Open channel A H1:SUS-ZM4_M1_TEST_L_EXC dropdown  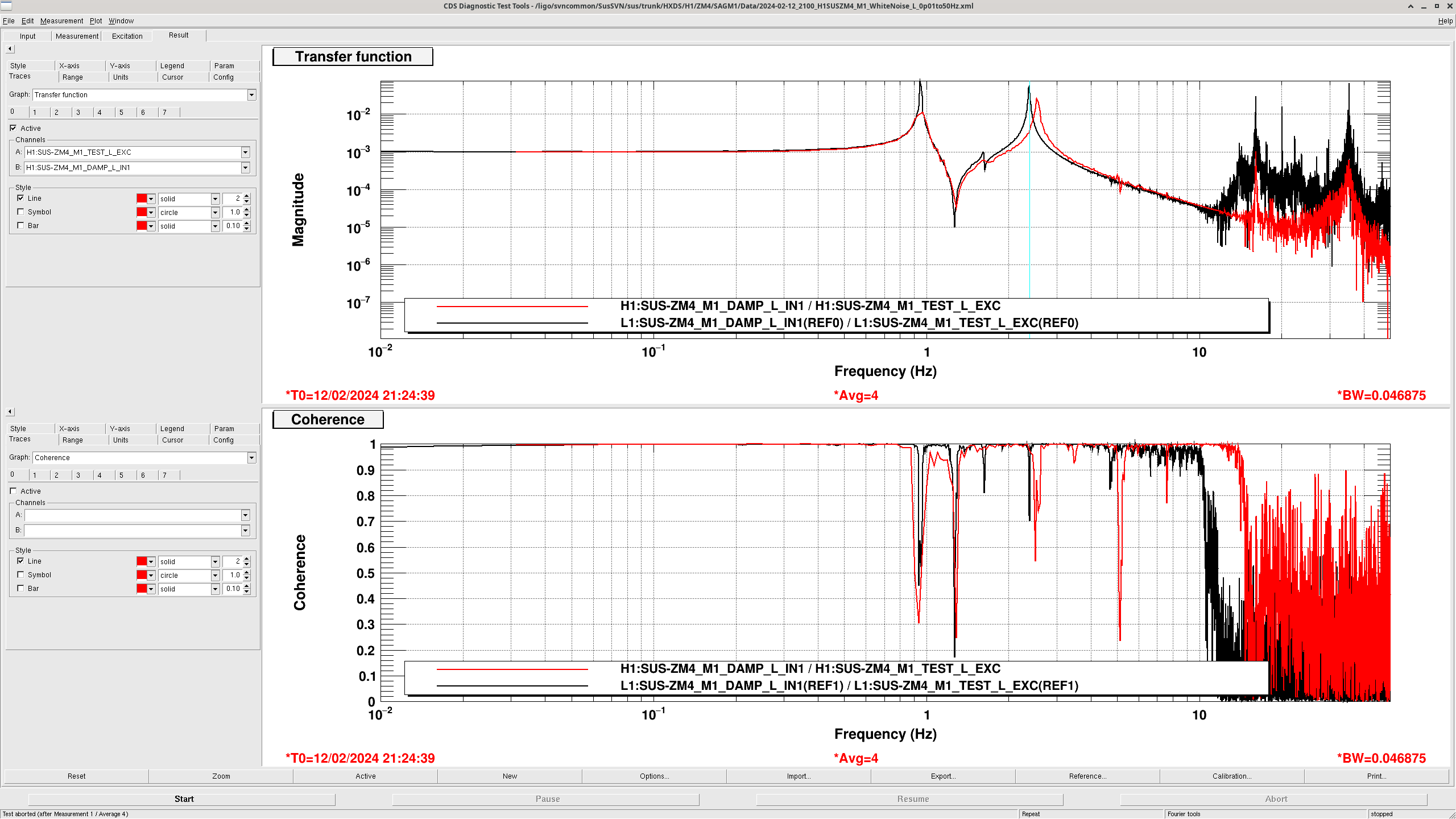tap(245, 152)
